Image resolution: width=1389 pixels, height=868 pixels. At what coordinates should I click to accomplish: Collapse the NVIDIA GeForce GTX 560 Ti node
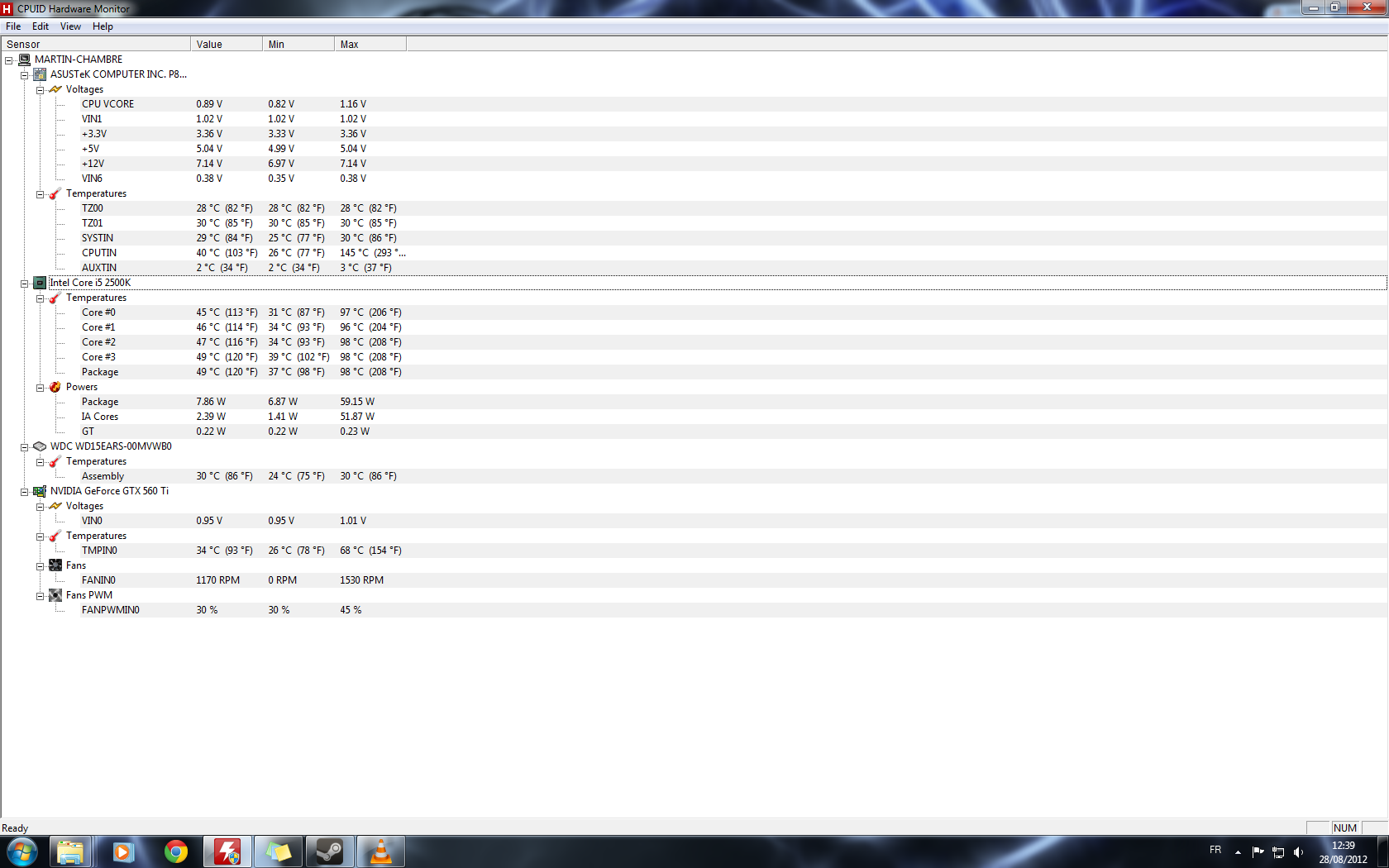click(x=25, y=492)
